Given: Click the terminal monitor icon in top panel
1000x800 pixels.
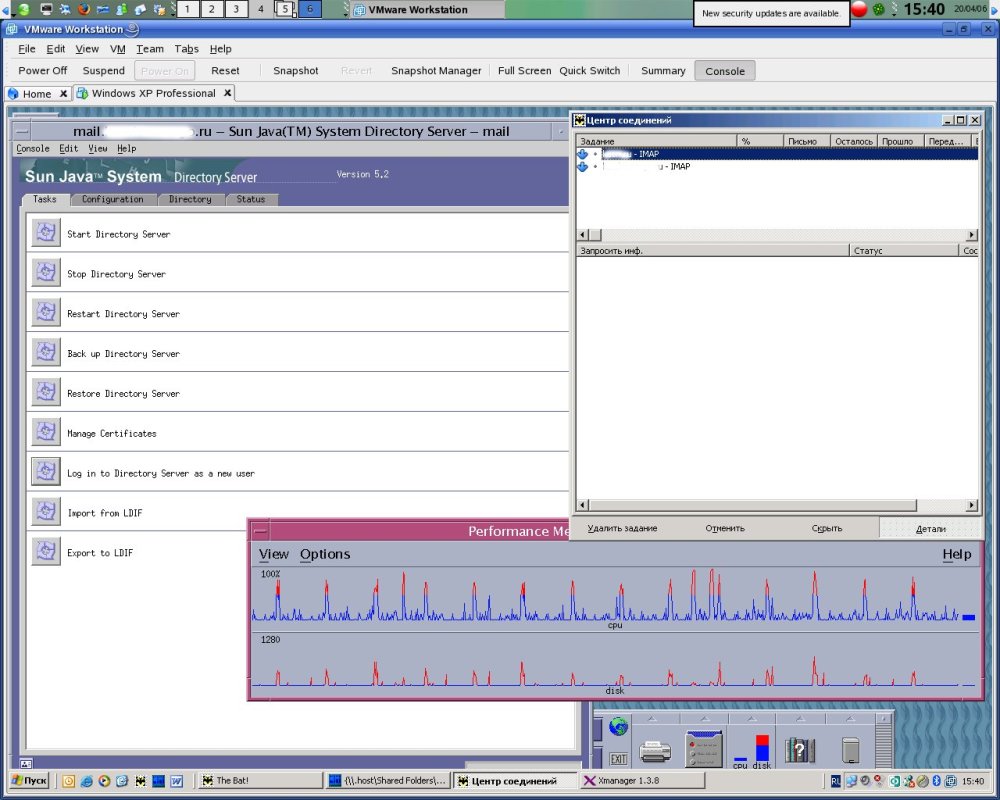Looking at the screenshot, I should (x=46, y=9).
